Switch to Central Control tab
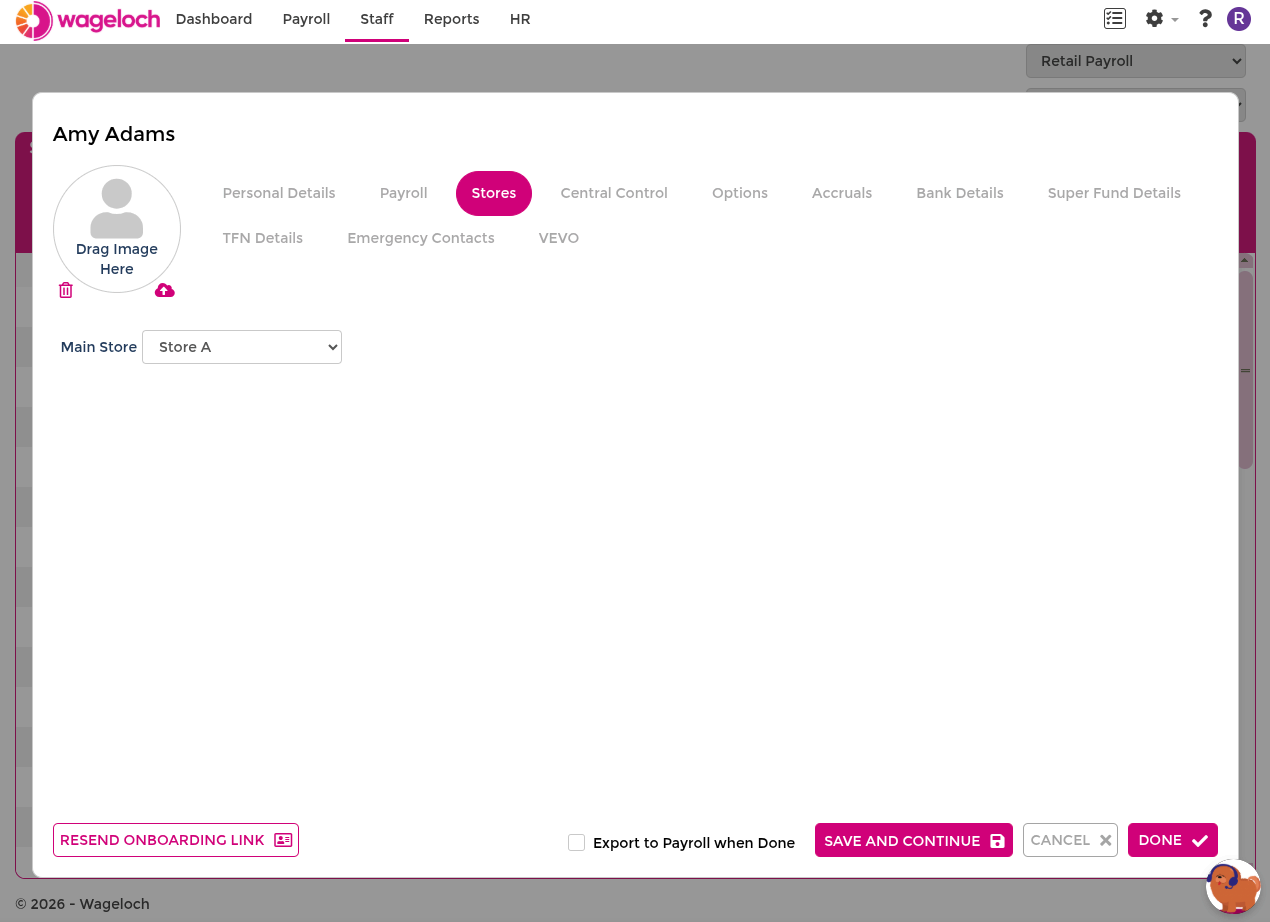1270x922 pixels. 614,193
